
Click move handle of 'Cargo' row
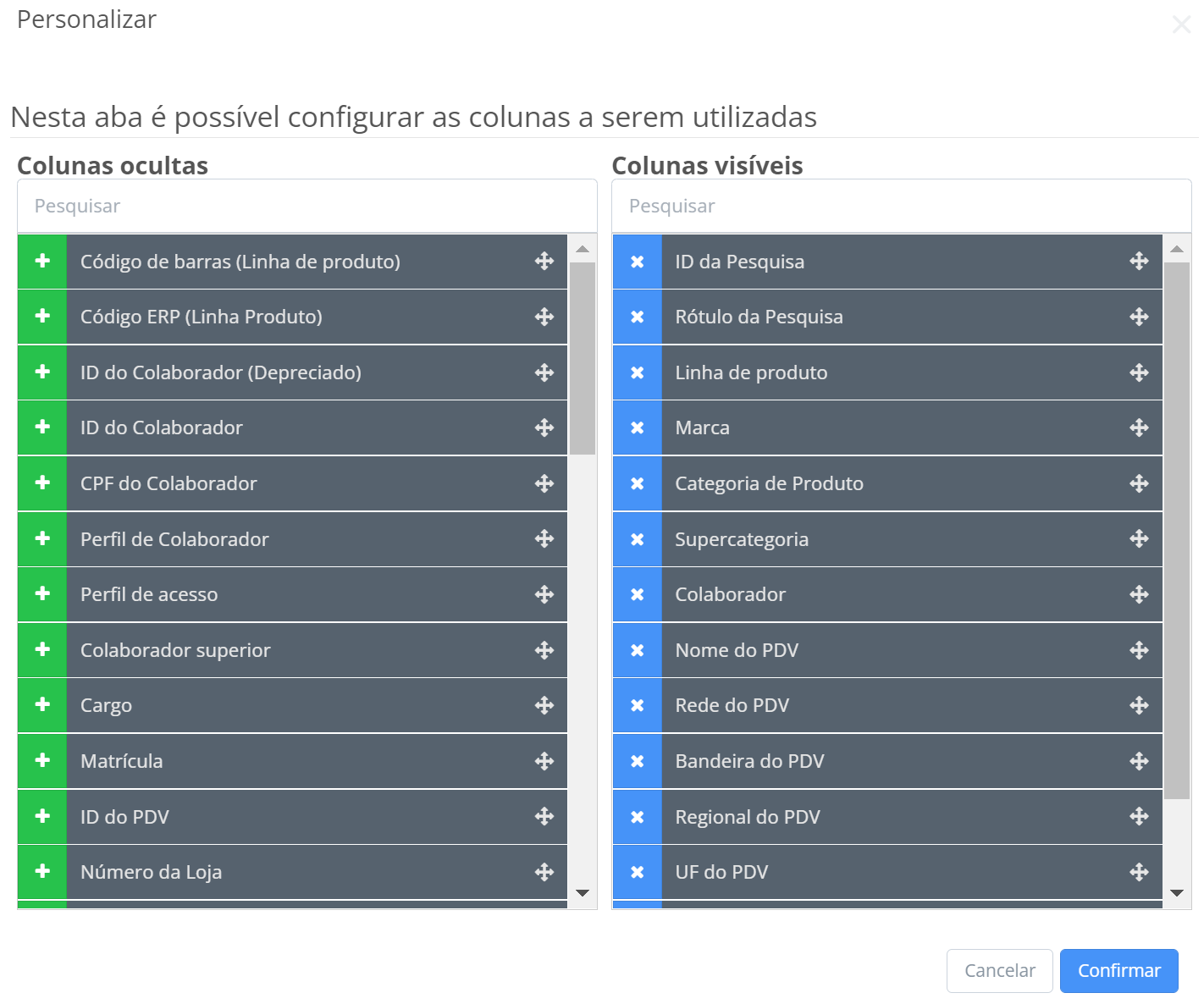click(x=544, y=705)
